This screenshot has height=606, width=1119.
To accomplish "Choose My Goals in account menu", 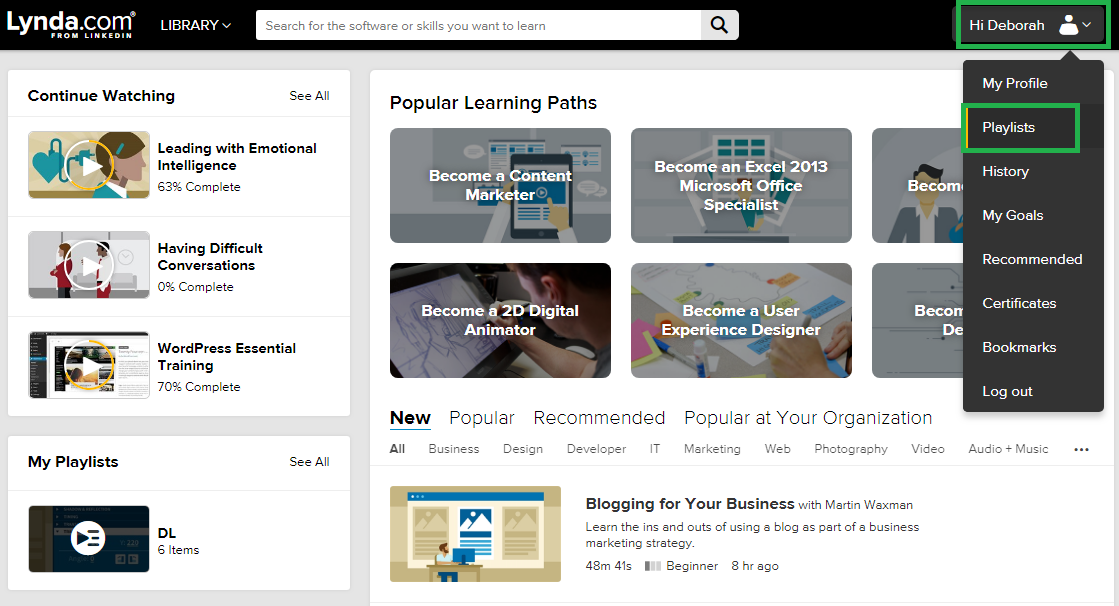I will click(1013, 216).
